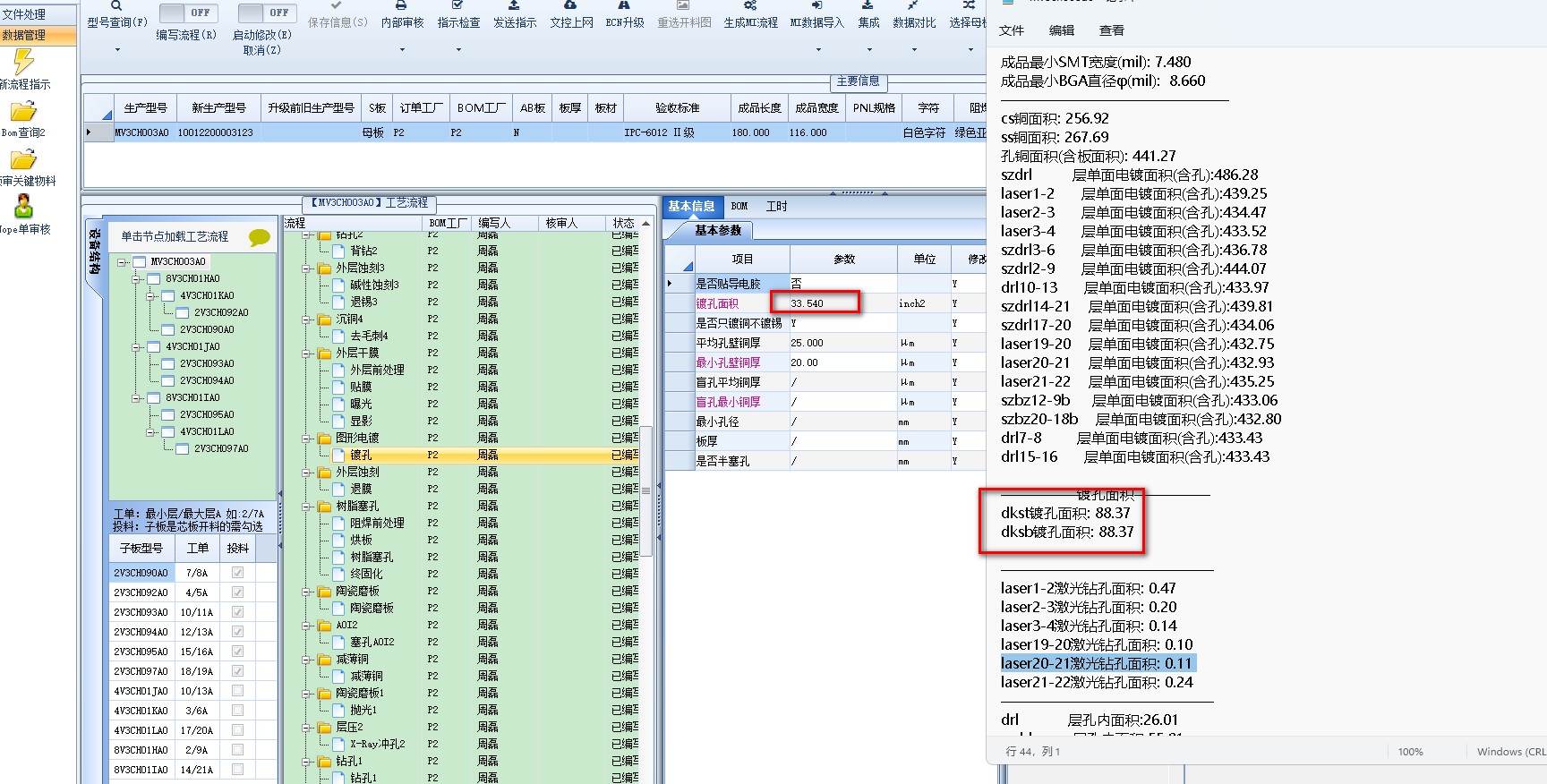Select the 镀孔 document icon
Viewport: 1547px width, 784px height.
(339, 456)
